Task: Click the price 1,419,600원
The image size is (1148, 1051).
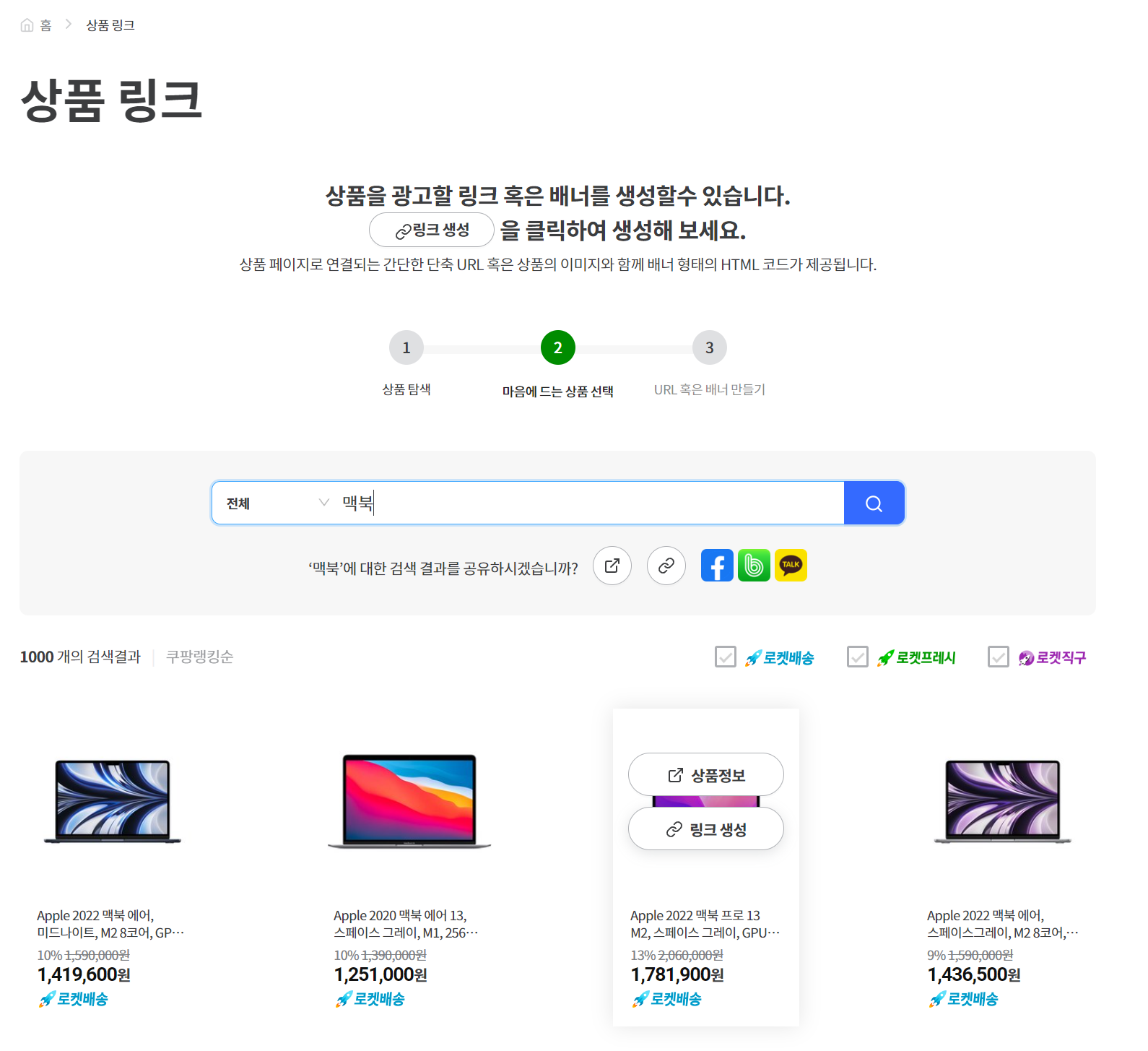Action: click(84, 974)
